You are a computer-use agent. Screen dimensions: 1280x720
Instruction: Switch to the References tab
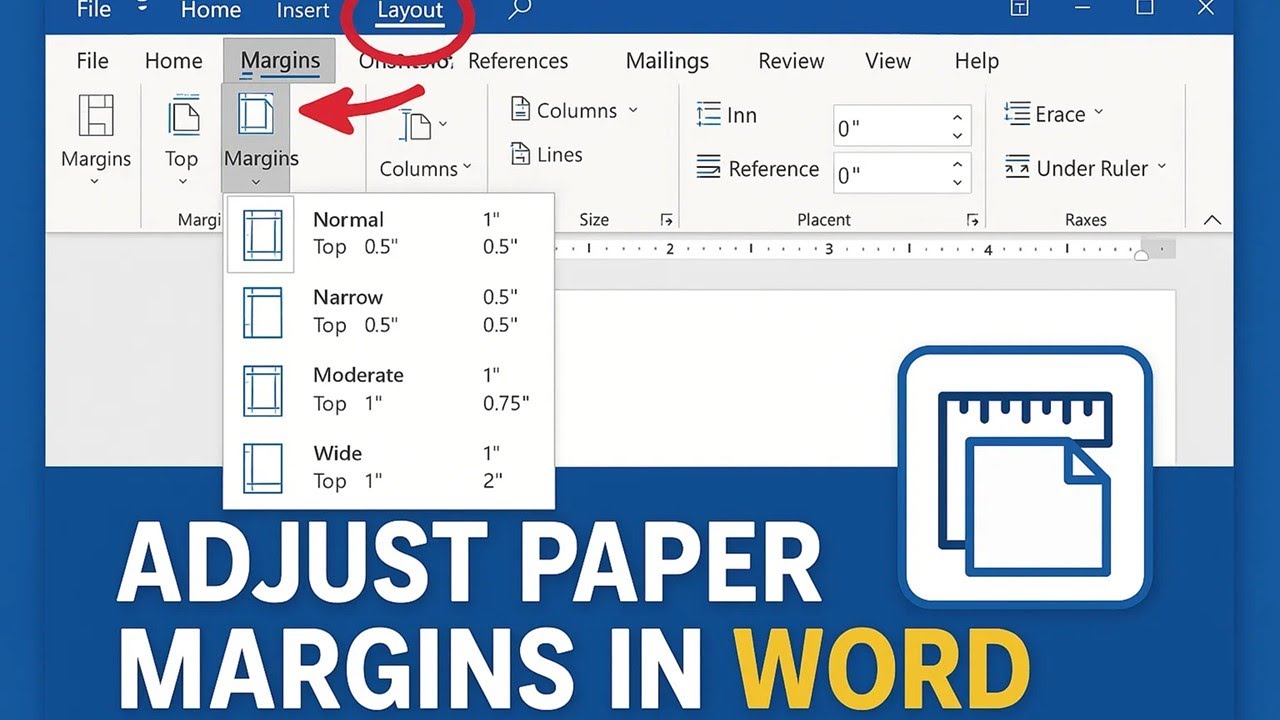pyautogui.click(x=518, y=61)
